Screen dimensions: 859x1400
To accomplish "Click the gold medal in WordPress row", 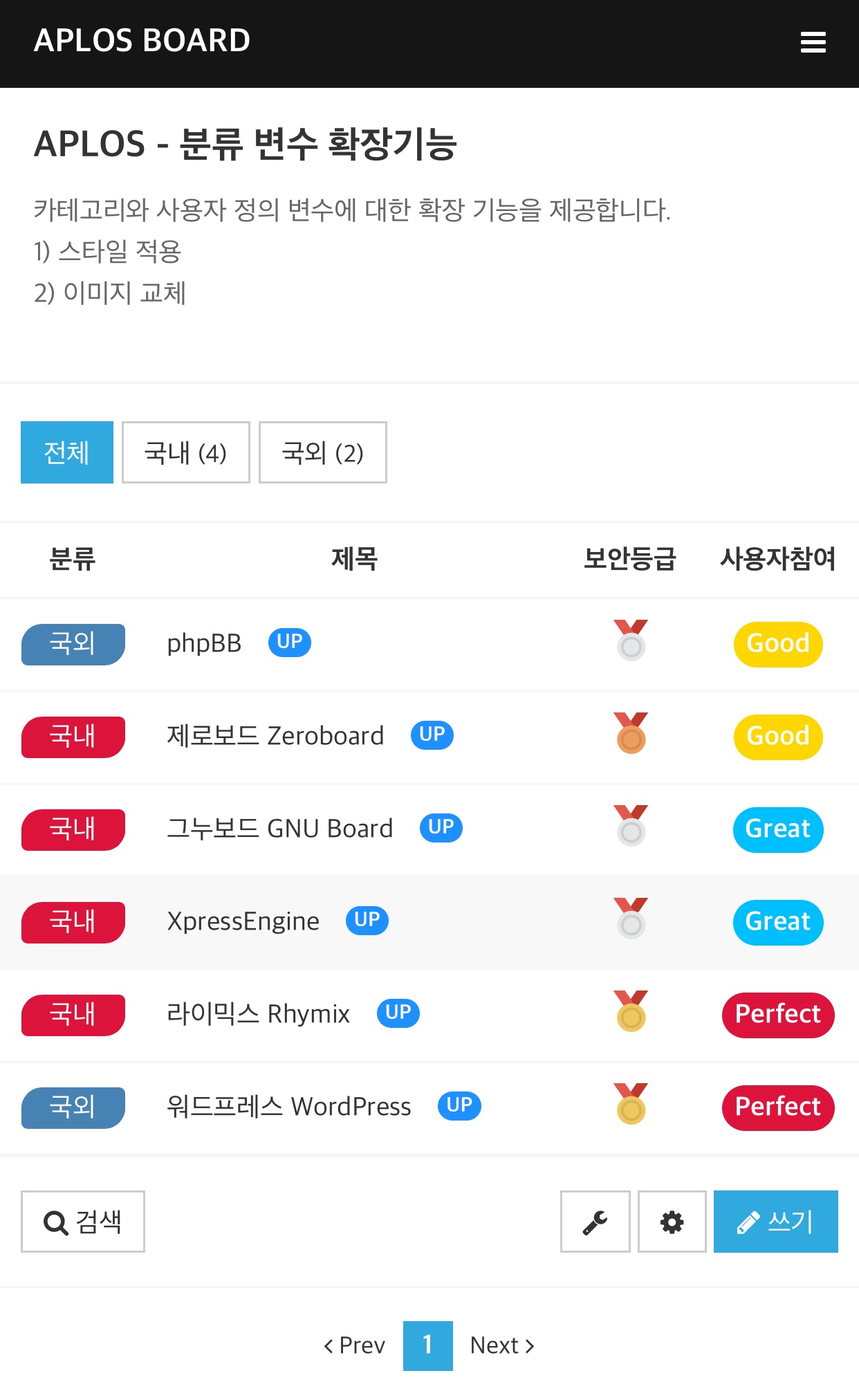I will point(631,1103).
